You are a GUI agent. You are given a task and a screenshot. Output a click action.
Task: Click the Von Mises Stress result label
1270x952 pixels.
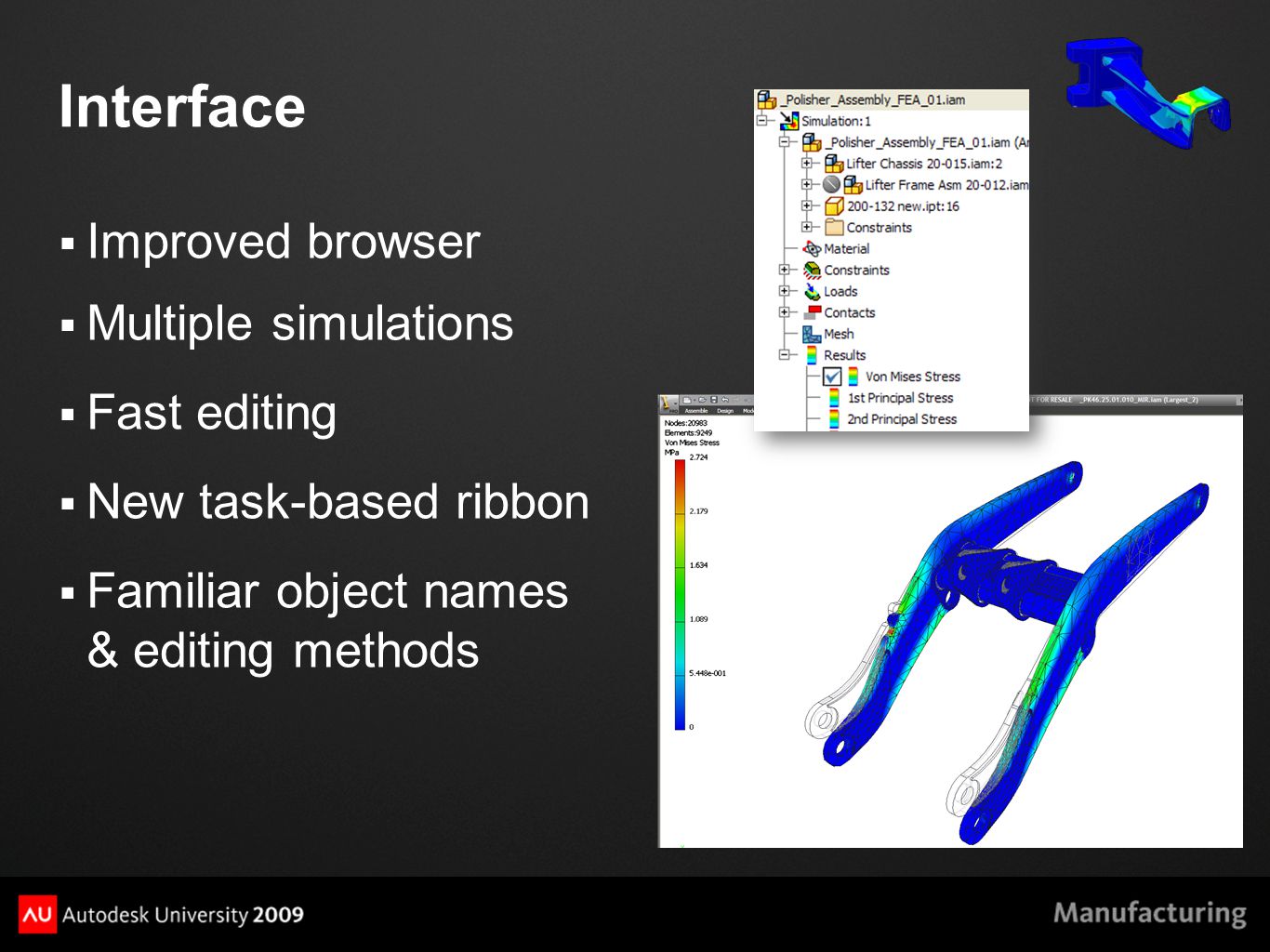click(x=913, y=377)
